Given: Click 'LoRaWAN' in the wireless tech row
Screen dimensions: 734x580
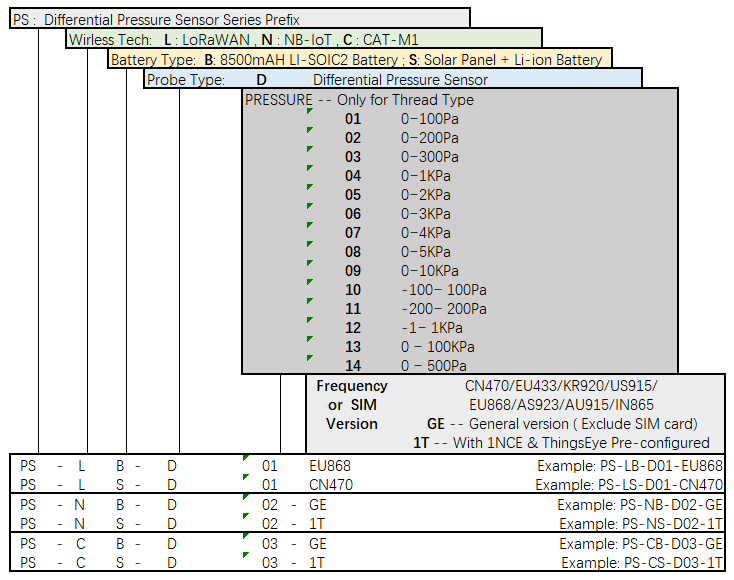Looking at the screenshot, I should coord(216,40).
